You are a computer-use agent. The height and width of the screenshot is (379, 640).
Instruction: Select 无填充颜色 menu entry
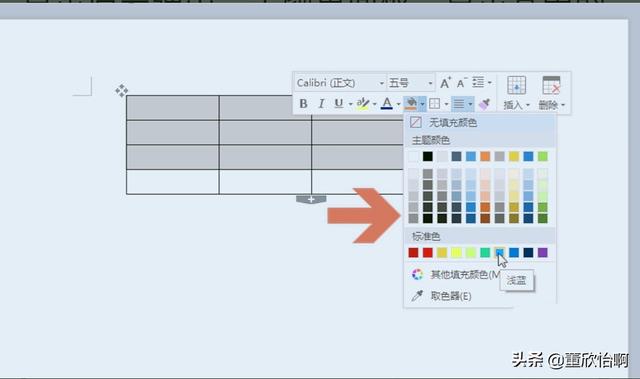coord(480,122)
